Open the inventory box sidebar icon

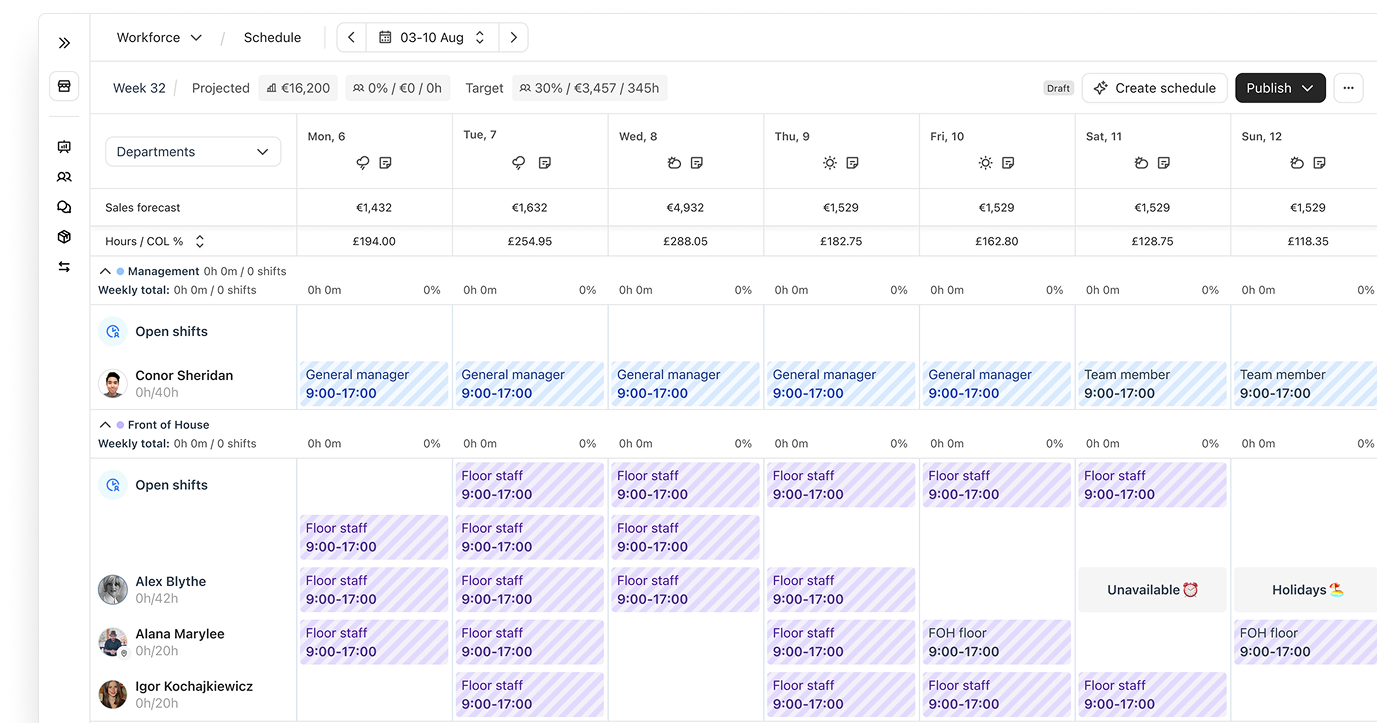(x=64, y=237)
